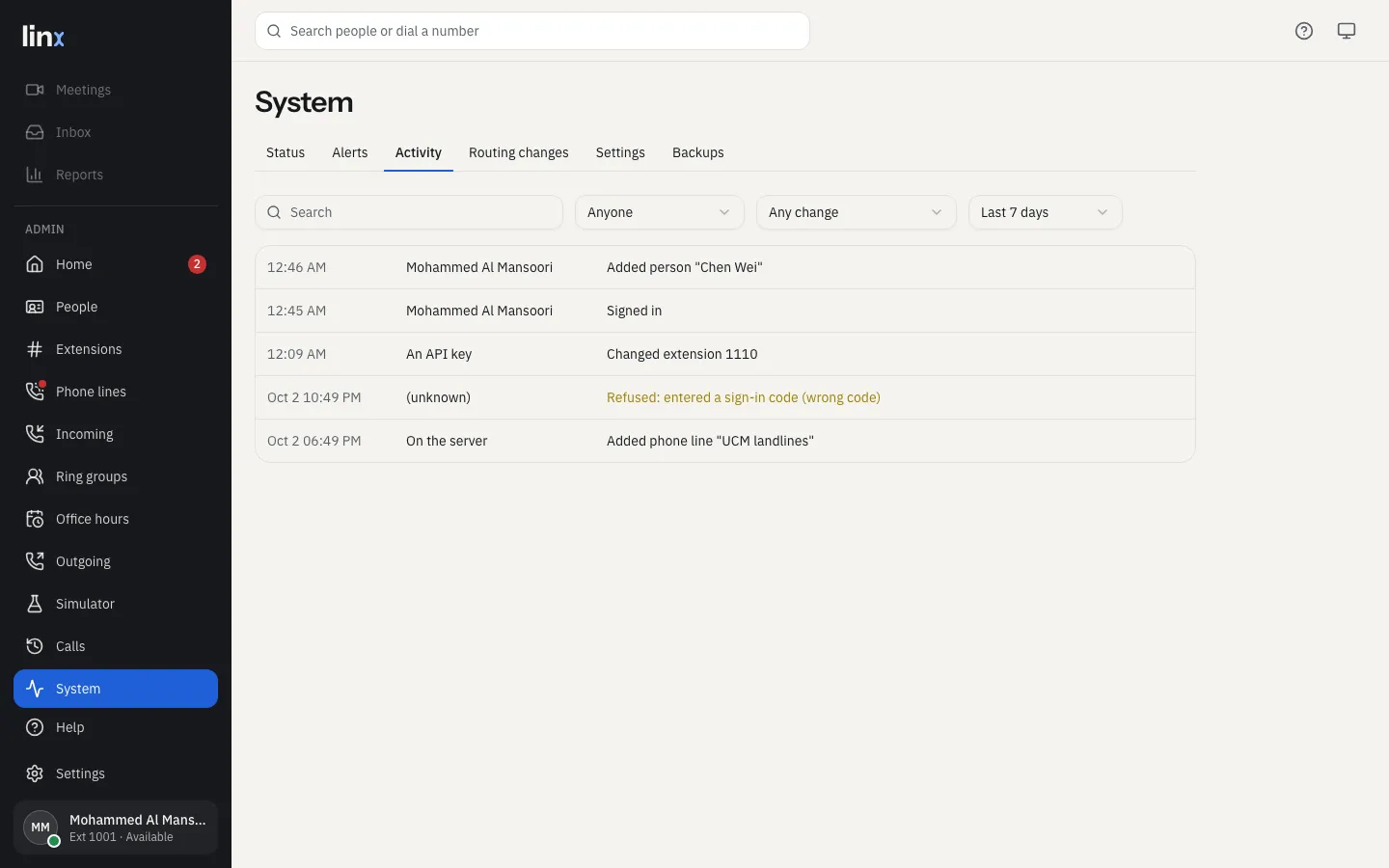Click the monitor icon in top bar
The image size is (1389, 868).
1347,31
